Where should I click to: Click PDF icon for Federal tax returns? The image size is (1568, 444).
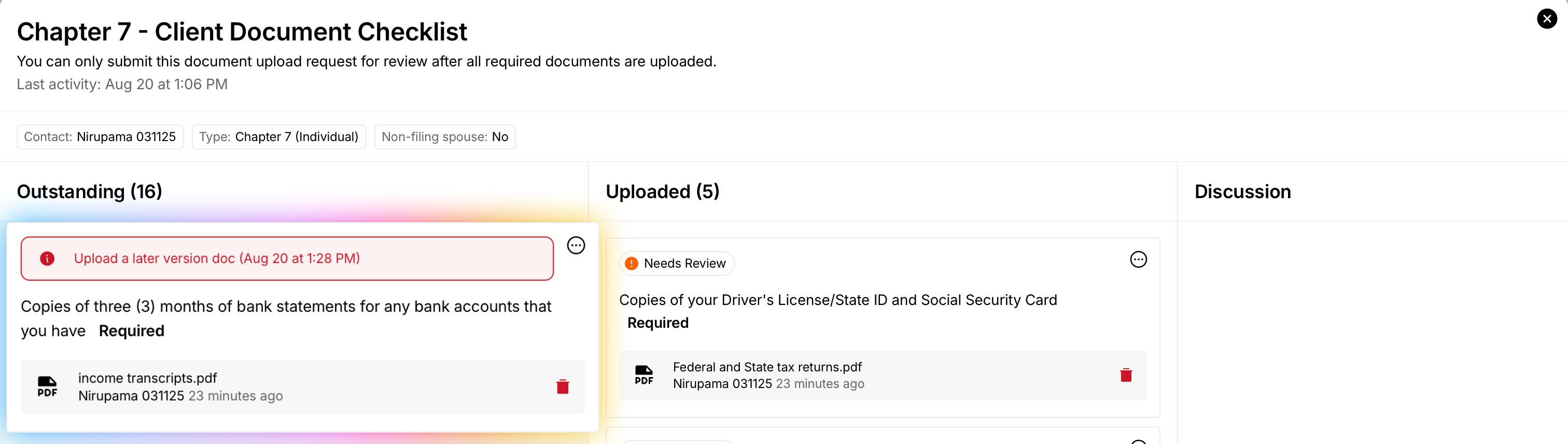(x=643, y=375)
